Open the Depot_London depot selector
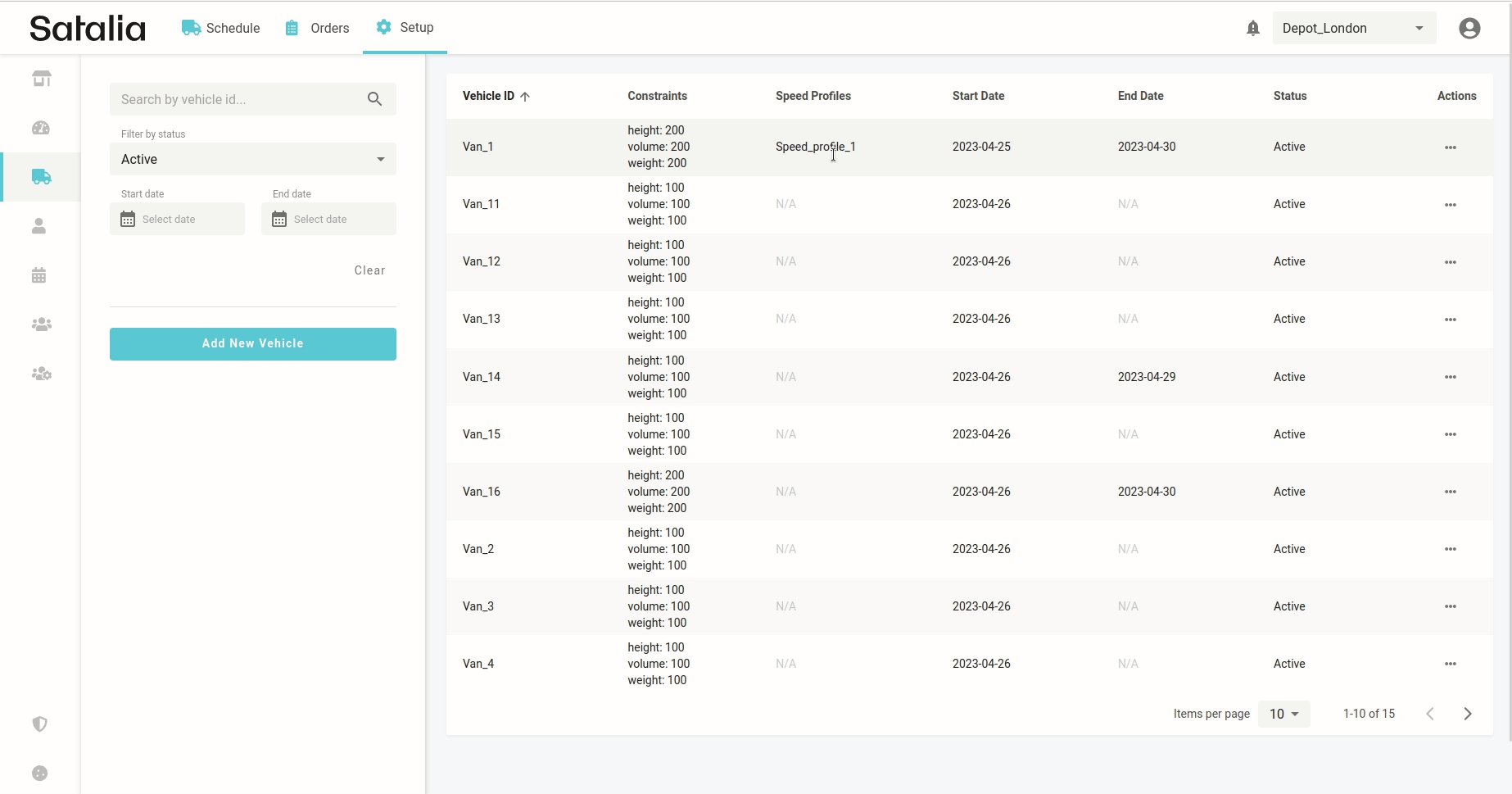 pos(1352,29)
